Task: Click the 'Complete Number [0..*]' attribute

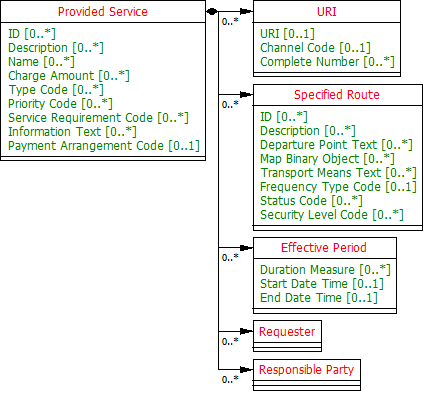Action: click(327, 62)
